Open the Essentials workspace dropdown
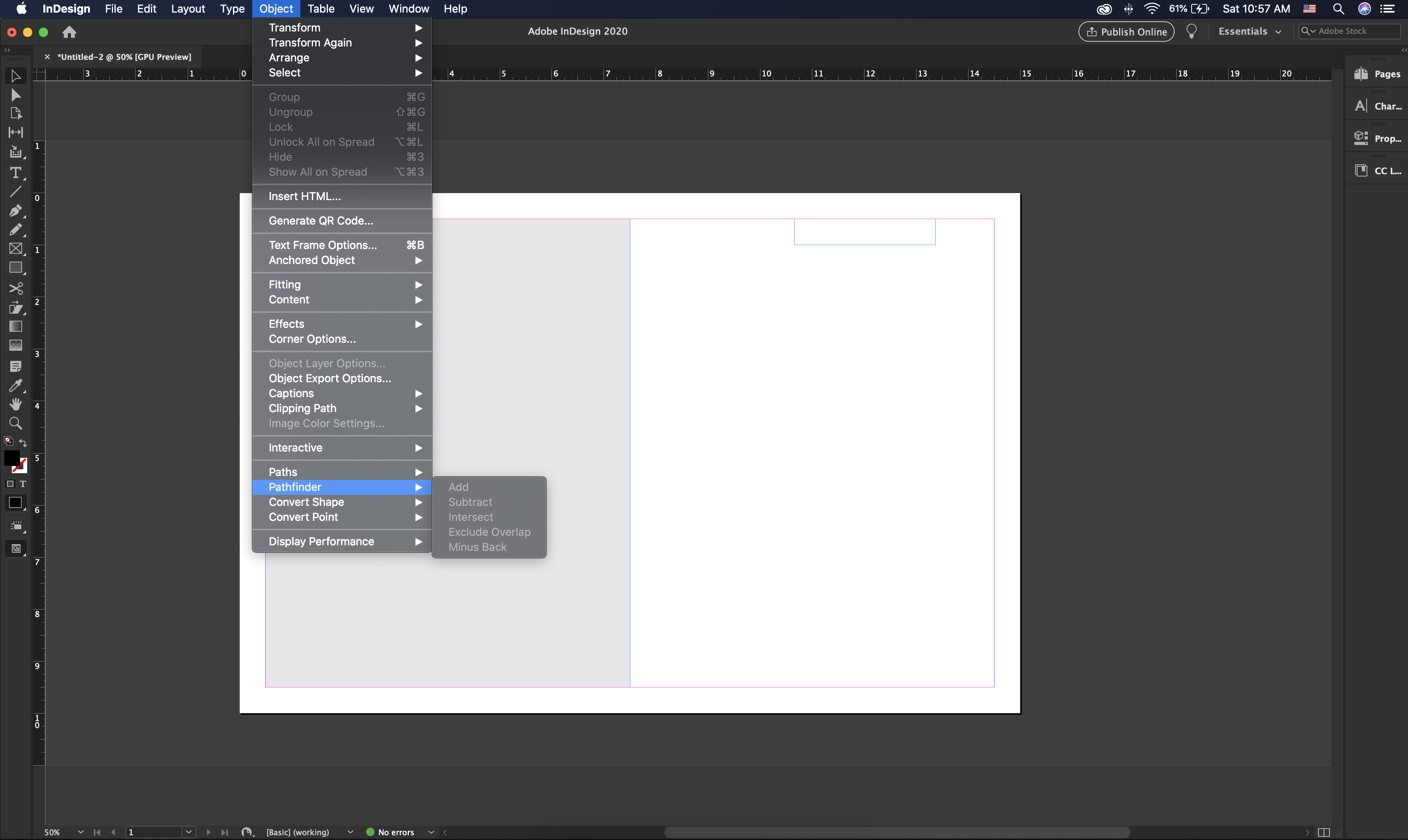 point(1250,31)
